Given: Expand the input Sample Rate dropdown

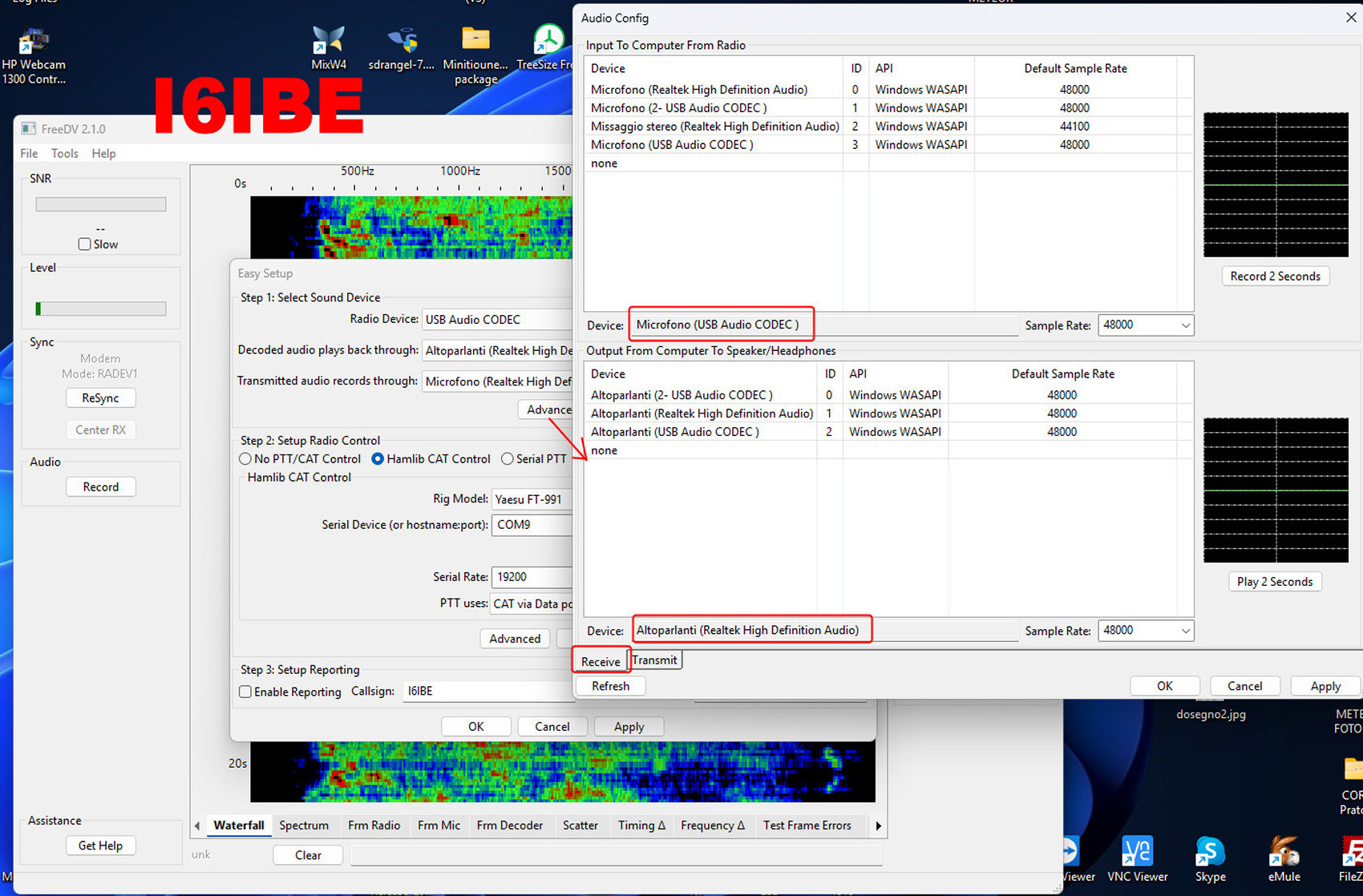Looking at the screenshot, I should click(1145, 325).
